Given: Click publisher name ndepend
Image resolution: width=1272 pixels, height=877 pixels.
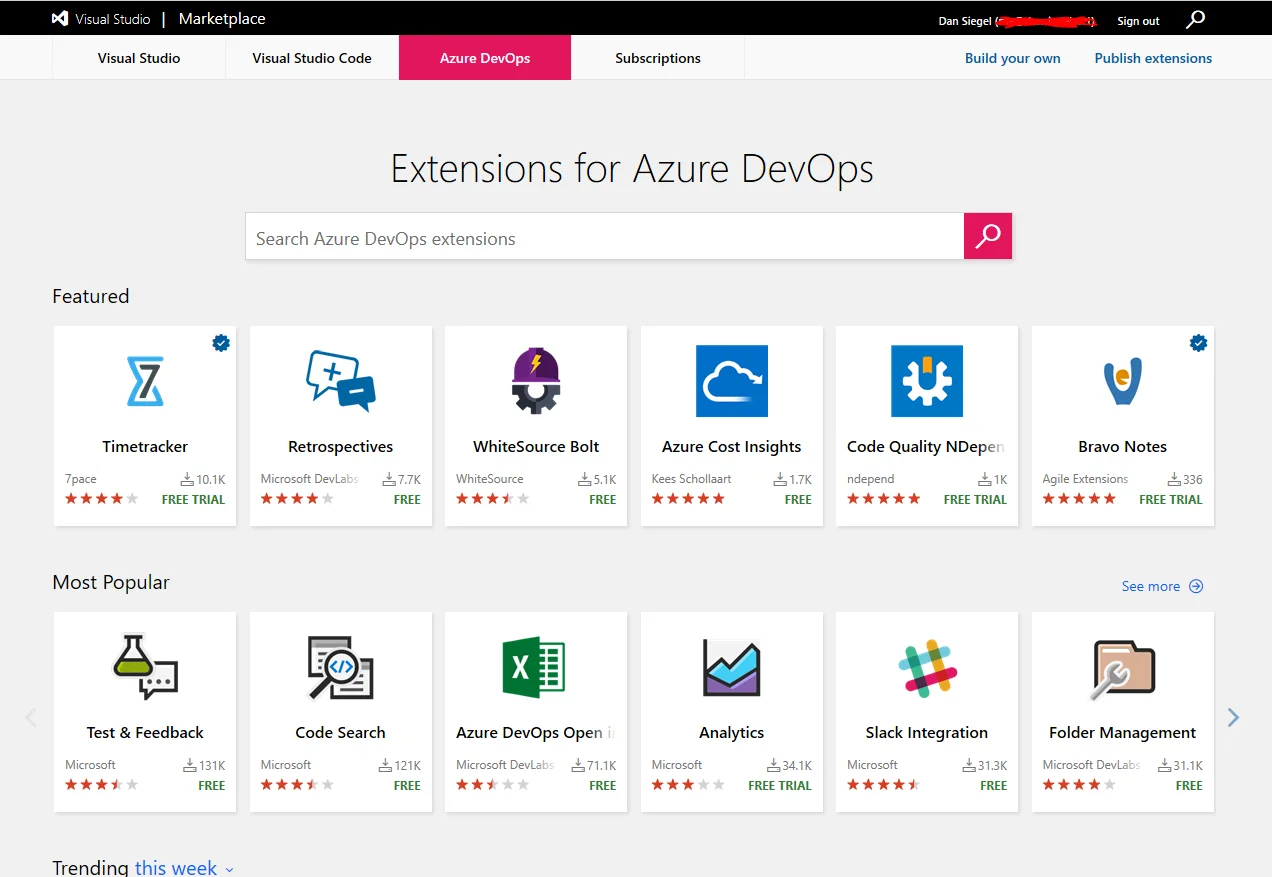Looking at the screenshot, I should click(871, 479).
